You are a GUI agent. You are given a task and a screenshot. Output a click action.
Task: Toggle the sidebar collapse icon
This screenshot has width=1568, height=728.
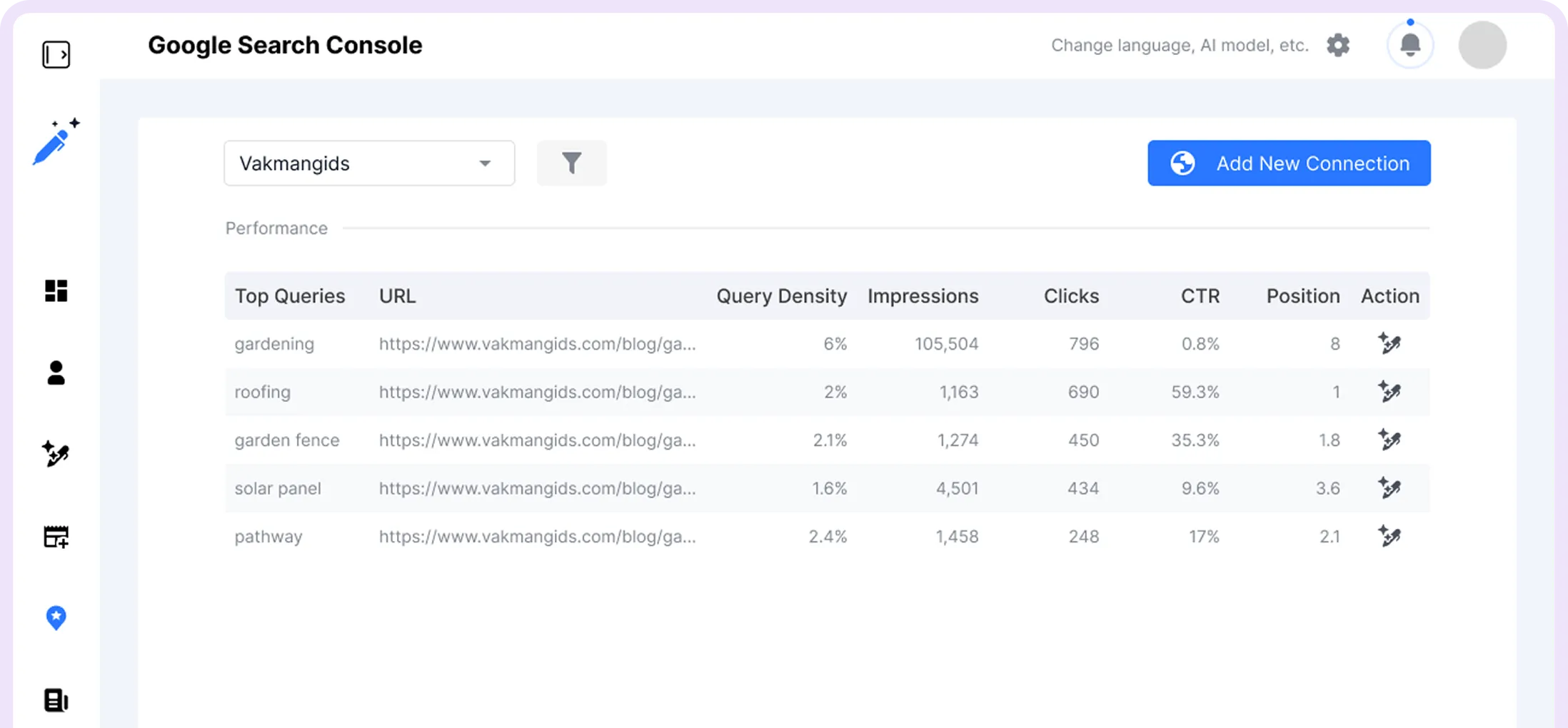tap(56, 54)
